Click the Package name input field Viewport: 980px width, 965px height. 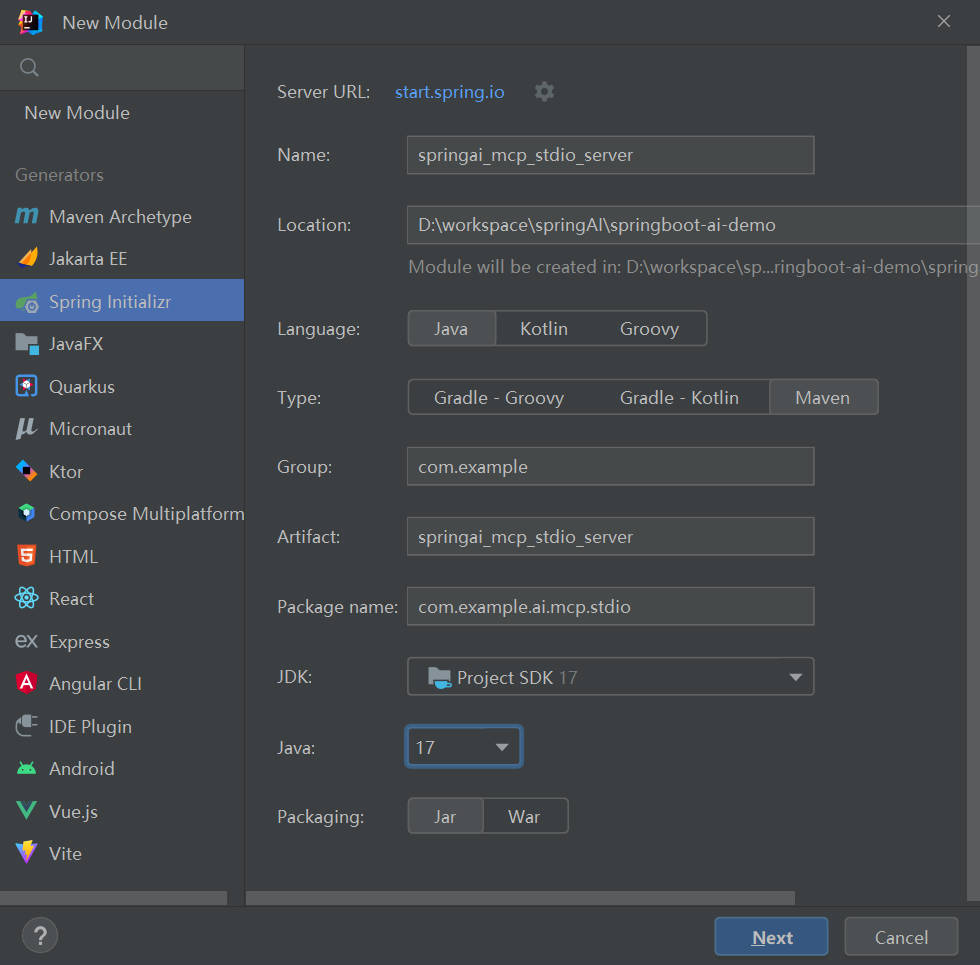click(610, 607)
